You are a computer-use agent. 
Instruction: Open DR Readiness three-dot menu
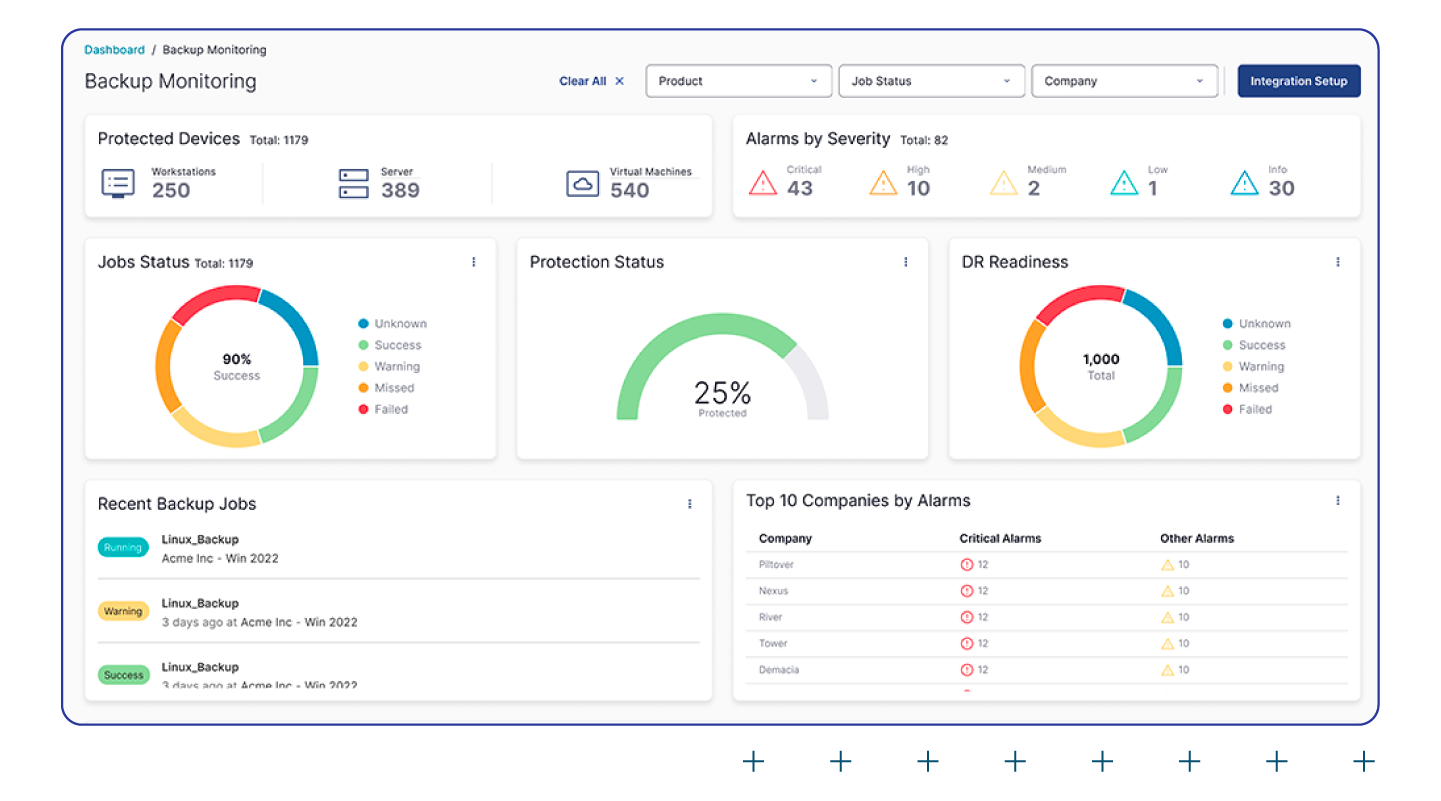[x=1337, y=262]
